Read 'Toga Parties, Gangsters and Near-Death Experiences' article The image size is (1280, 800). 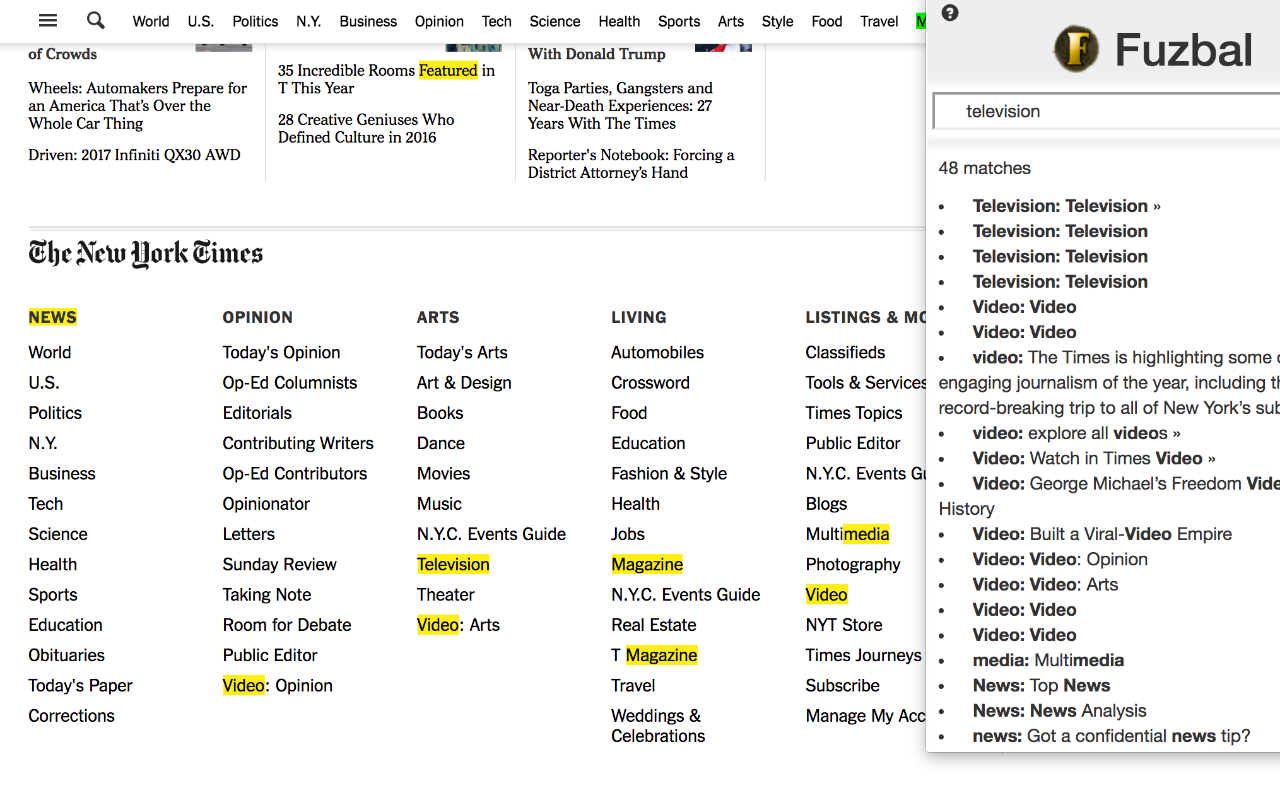click(x=620, y=106)
